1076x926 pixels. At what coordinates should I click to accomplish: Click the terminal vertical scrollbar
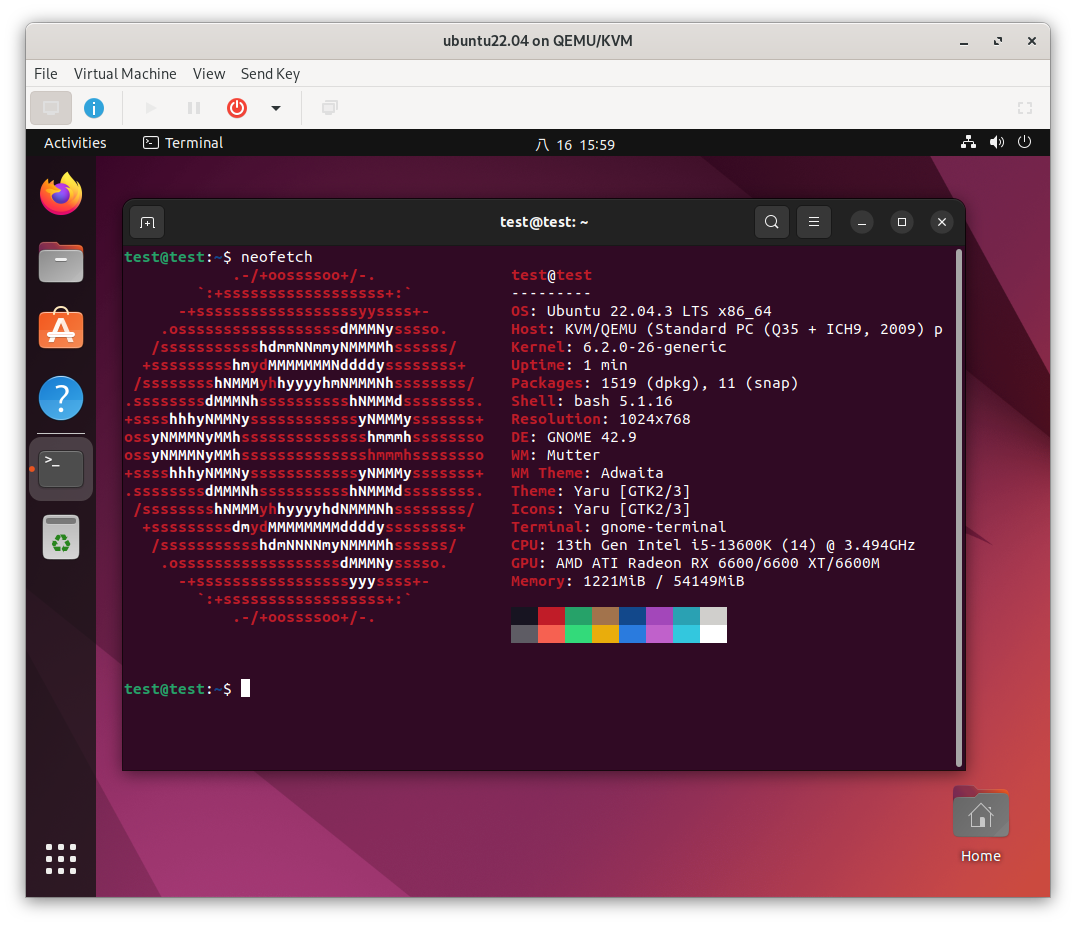pyautogui.click(x=959, y=508)
